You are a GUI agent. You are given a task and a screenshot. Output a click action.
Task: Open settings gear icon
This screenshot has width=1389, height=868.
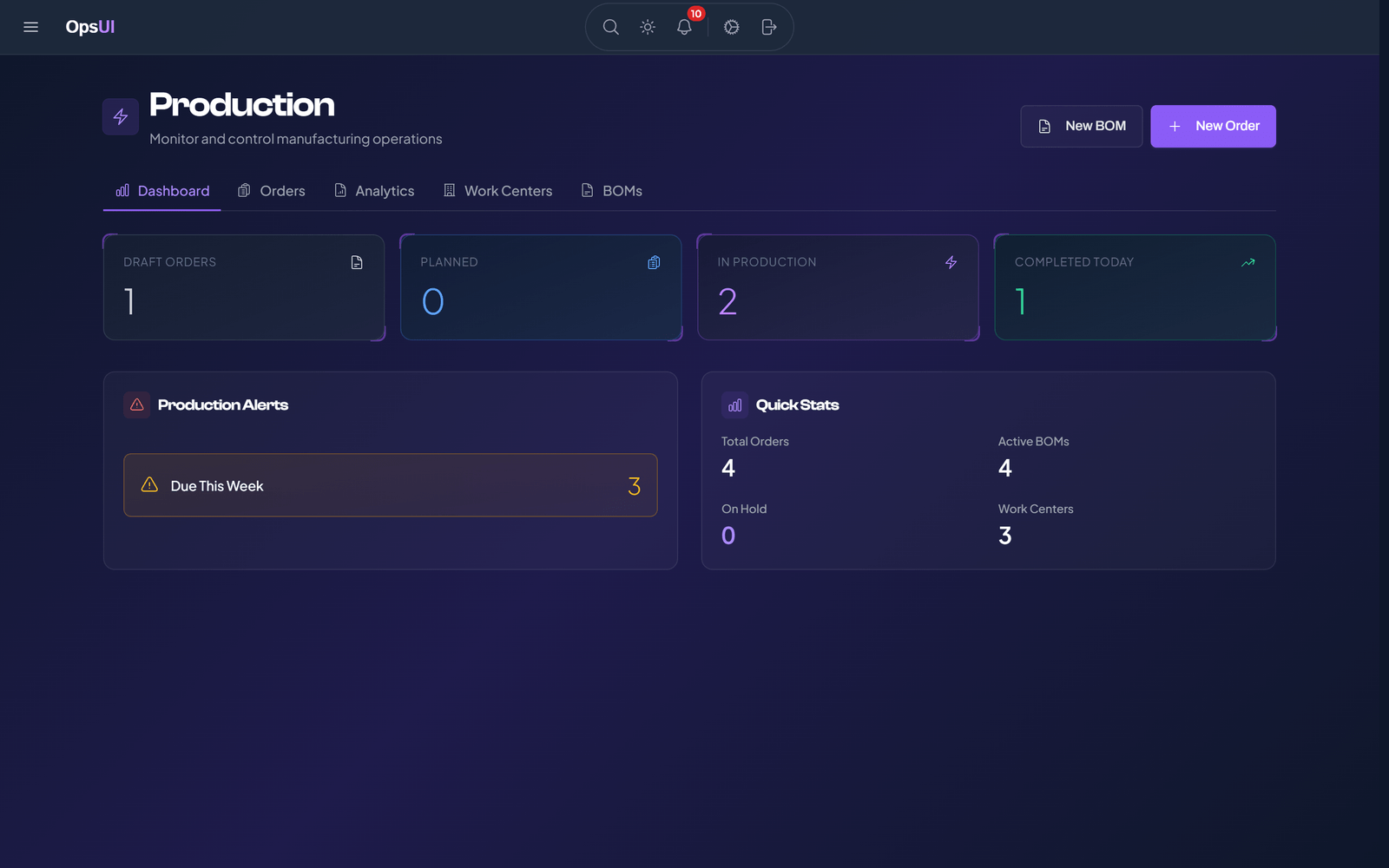[x=732, y=27]
